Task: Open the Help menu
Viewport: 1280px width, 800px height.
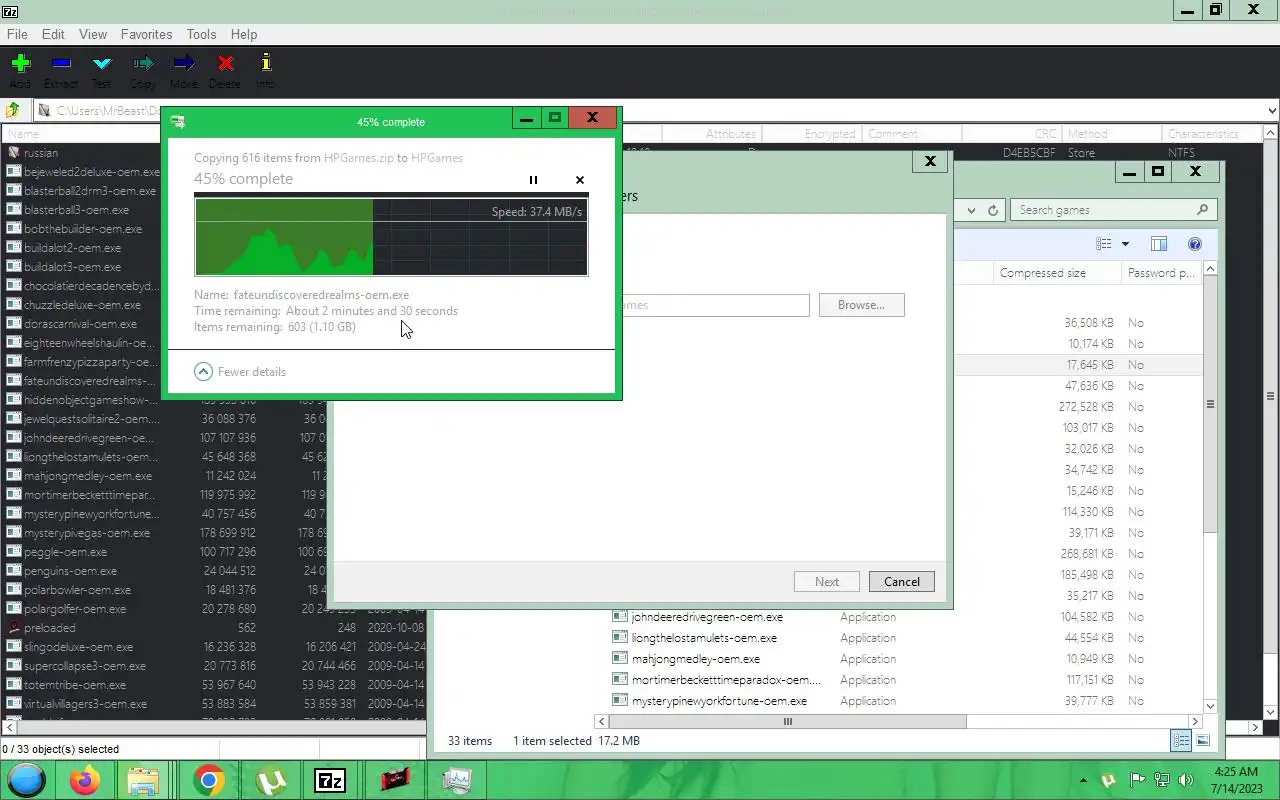Action: [244, 34]
